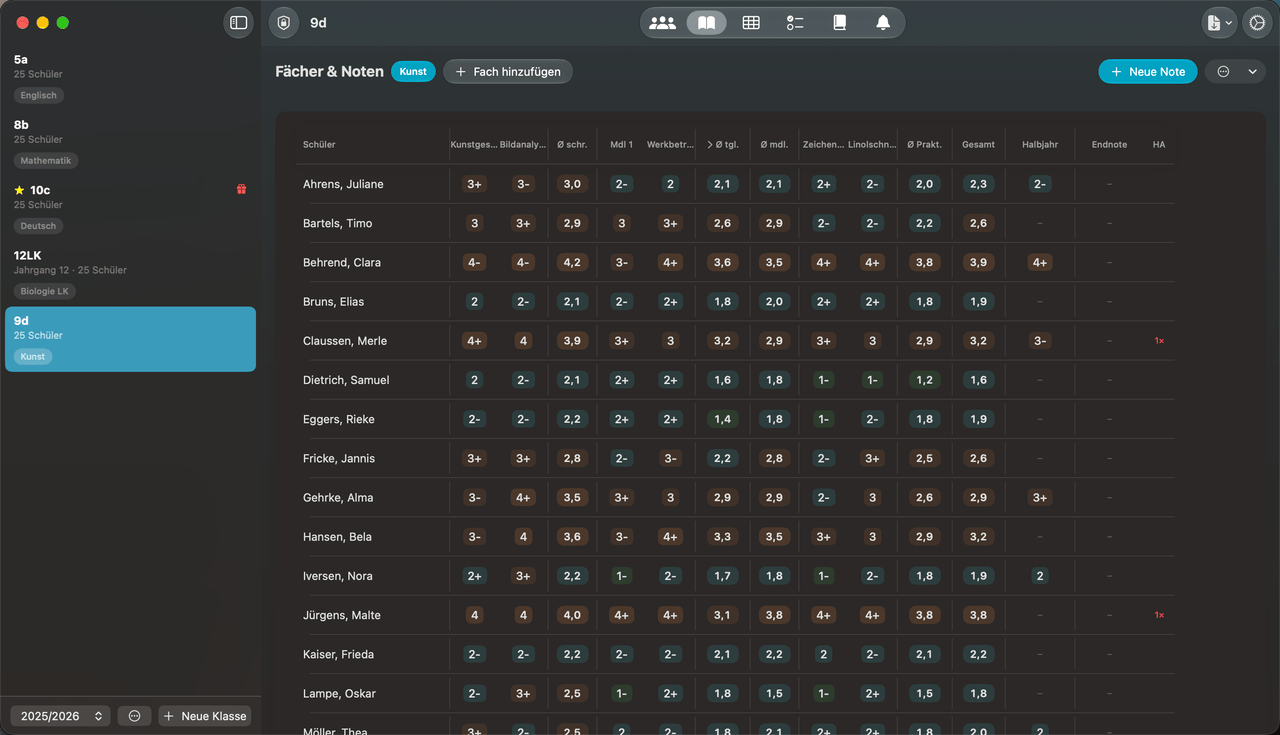The image size is (1280, 735).
Task: Open notifications via the bell icon
Action: click(x=883, y=23)
